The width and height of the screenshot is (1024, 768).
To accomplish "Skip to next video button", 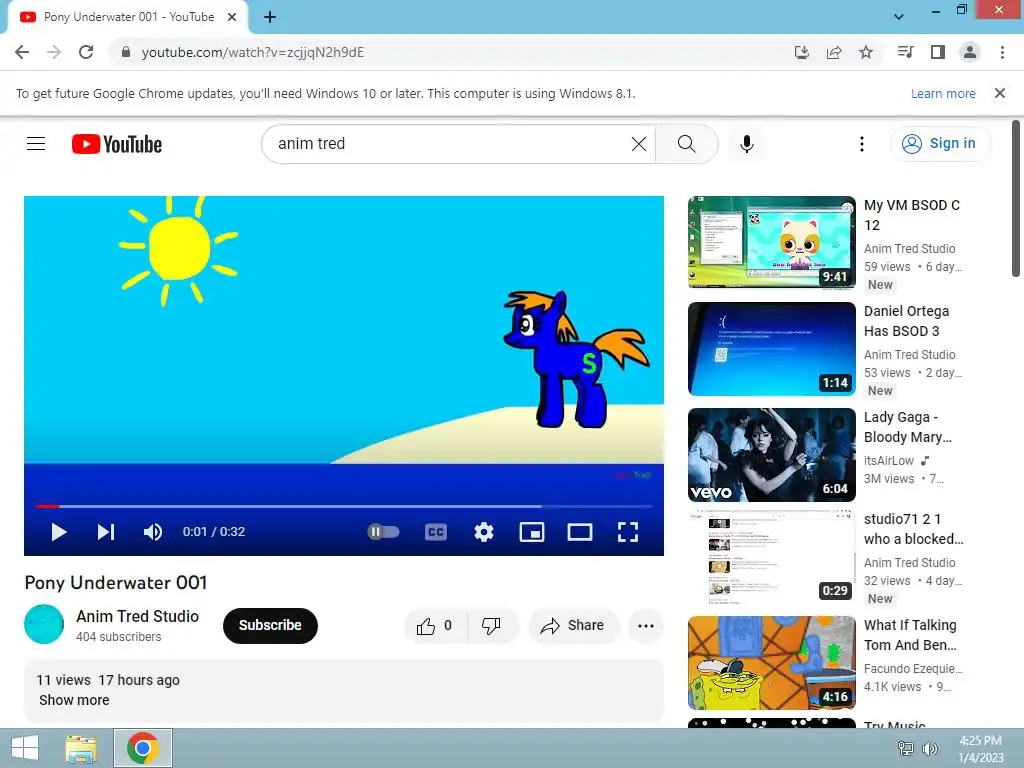I will coord(106,532).
